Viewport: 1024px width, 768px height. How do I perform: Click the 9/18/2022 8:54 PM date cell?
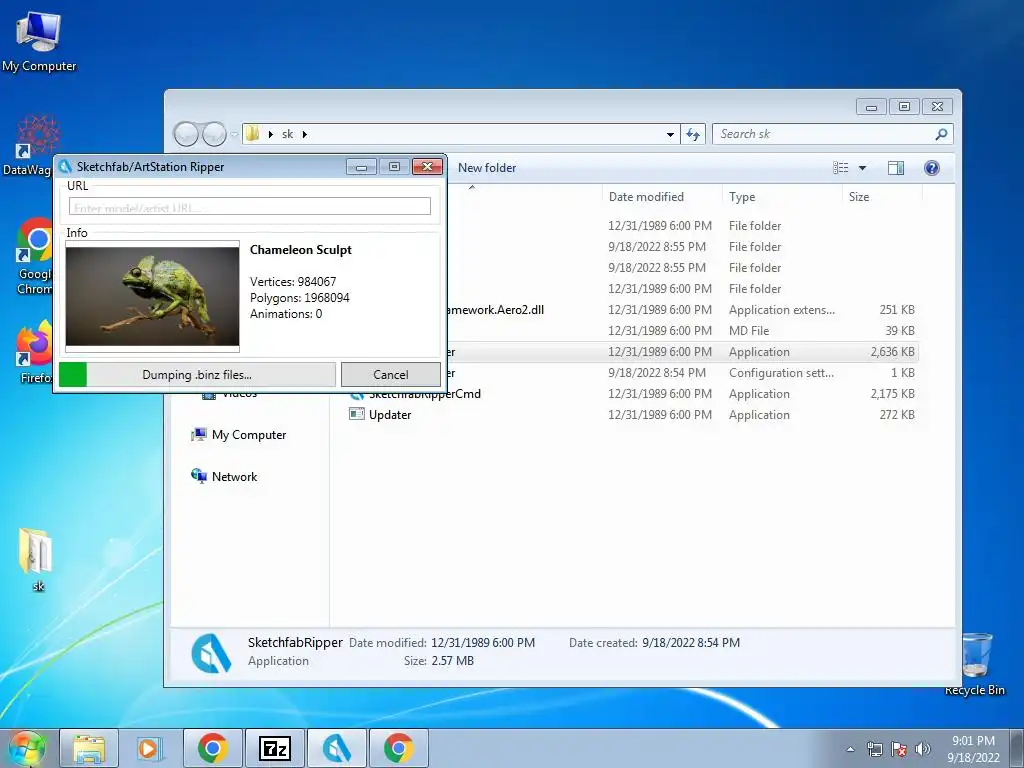click(x=657, y=373)
